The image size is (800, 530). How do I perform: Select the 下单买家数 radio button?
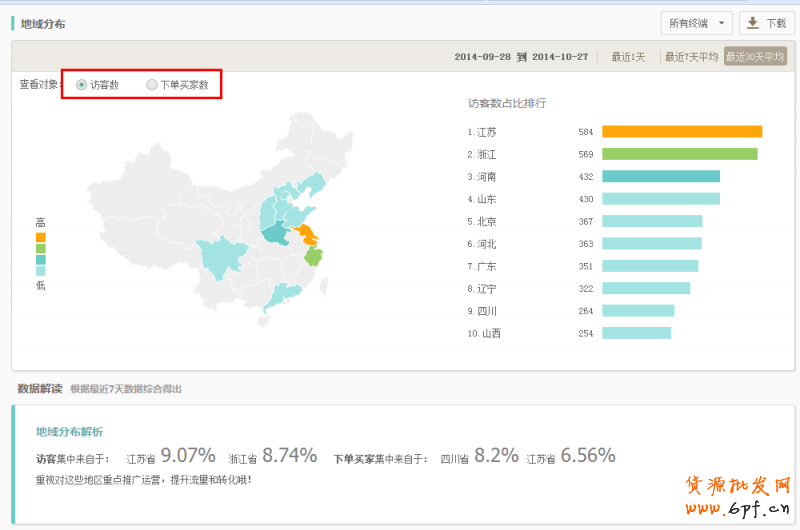[x=152, y=85]
